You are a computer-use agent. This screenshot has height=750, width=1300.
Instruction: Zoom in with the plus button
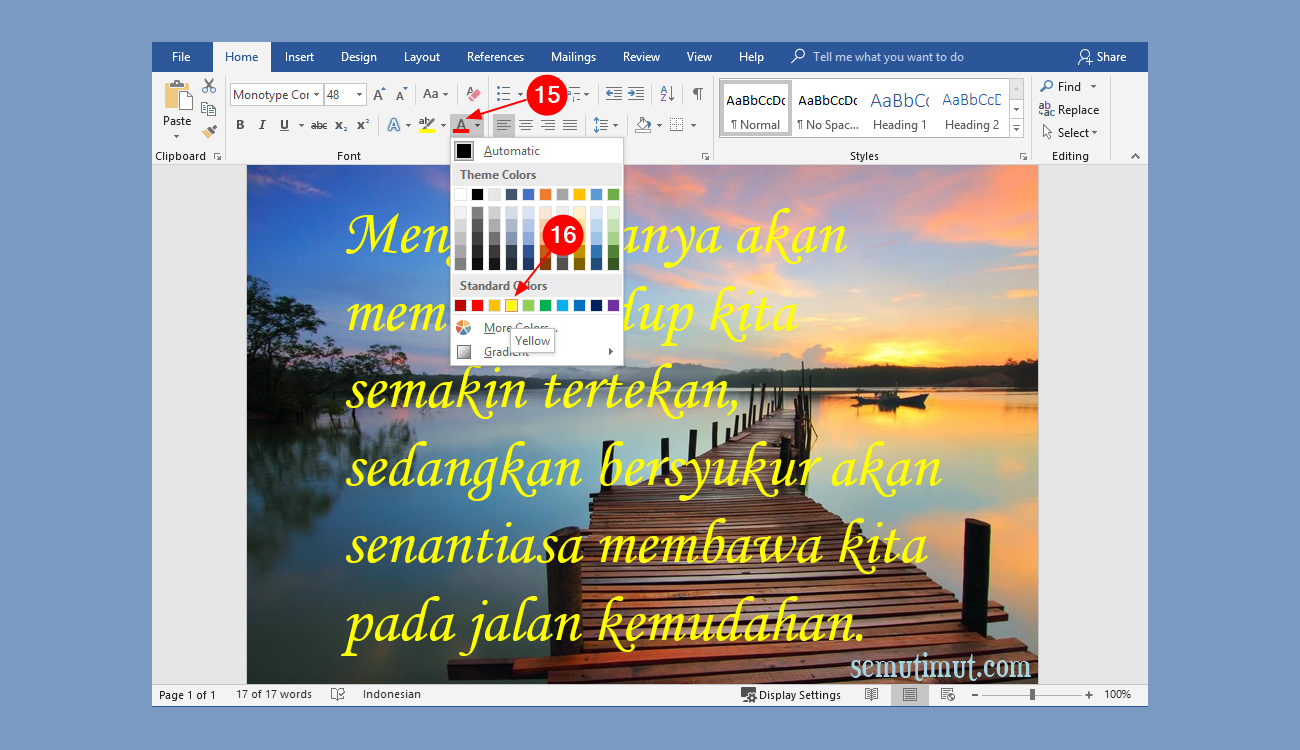coord(1089,695)
